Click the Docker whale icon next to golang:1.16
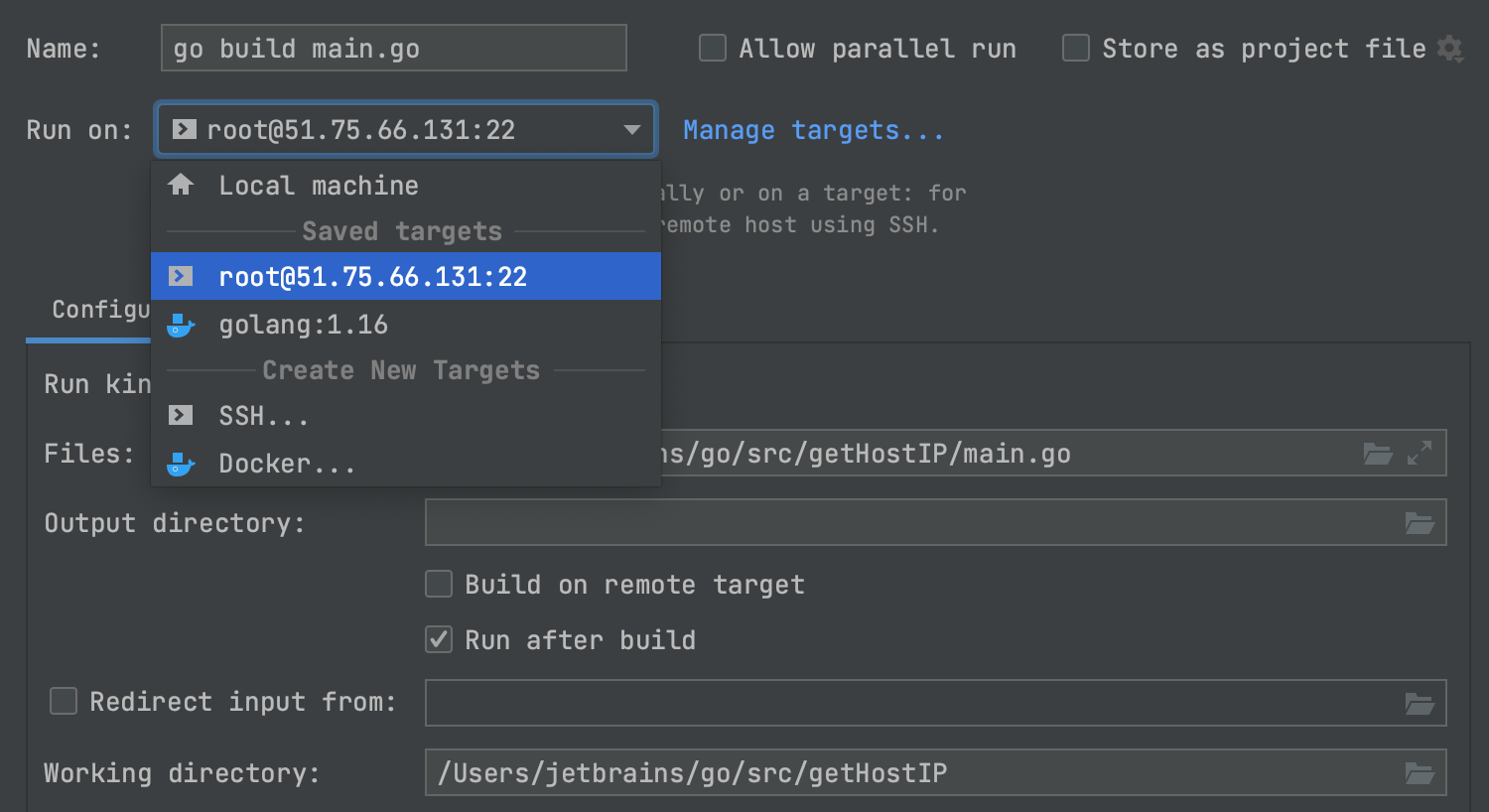The image size is (1489, 812). coord(181,325)
